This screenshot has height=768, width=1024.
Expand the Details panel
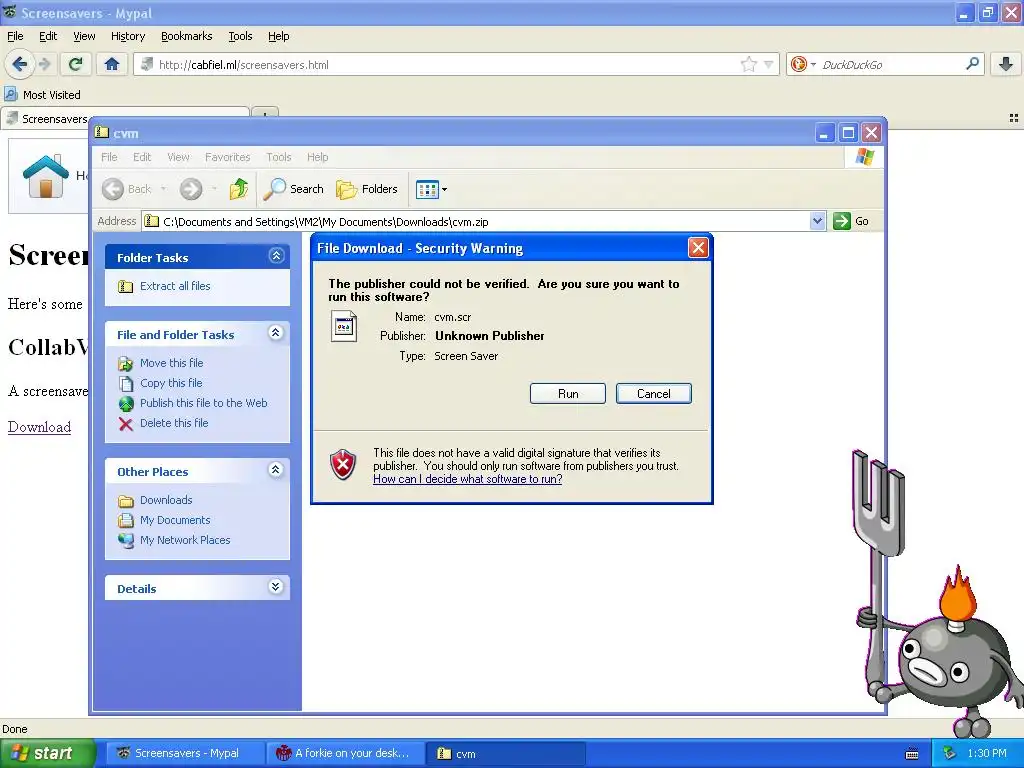point(276,586)
